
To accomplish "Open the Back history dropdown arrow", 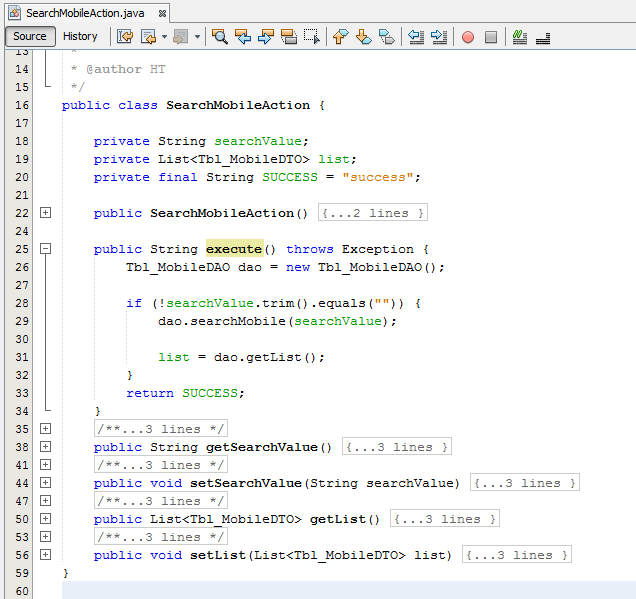I will (164, 37).
